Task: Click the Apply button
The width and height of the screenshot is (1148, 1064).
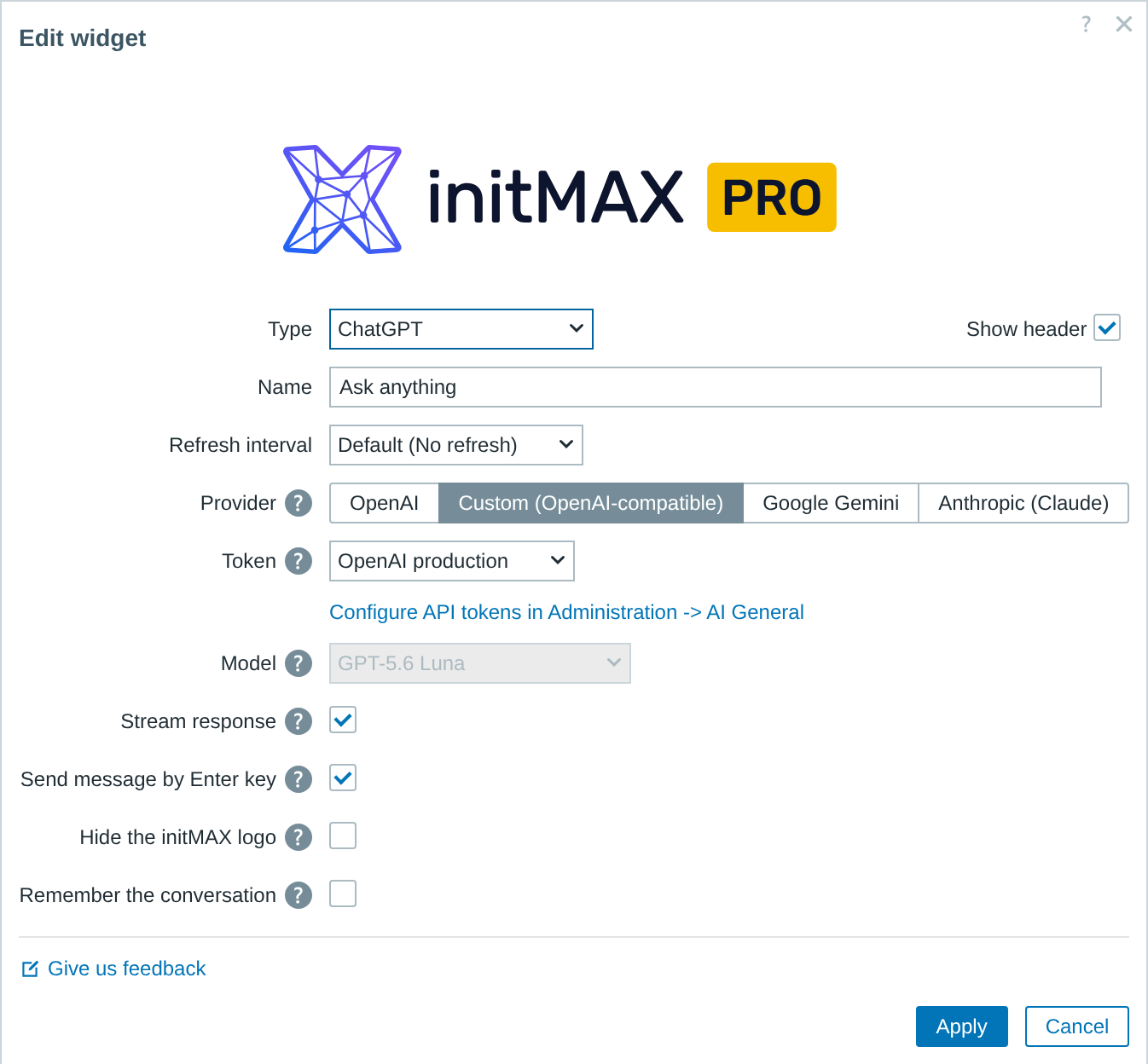Action: [x=962, y=1026]
